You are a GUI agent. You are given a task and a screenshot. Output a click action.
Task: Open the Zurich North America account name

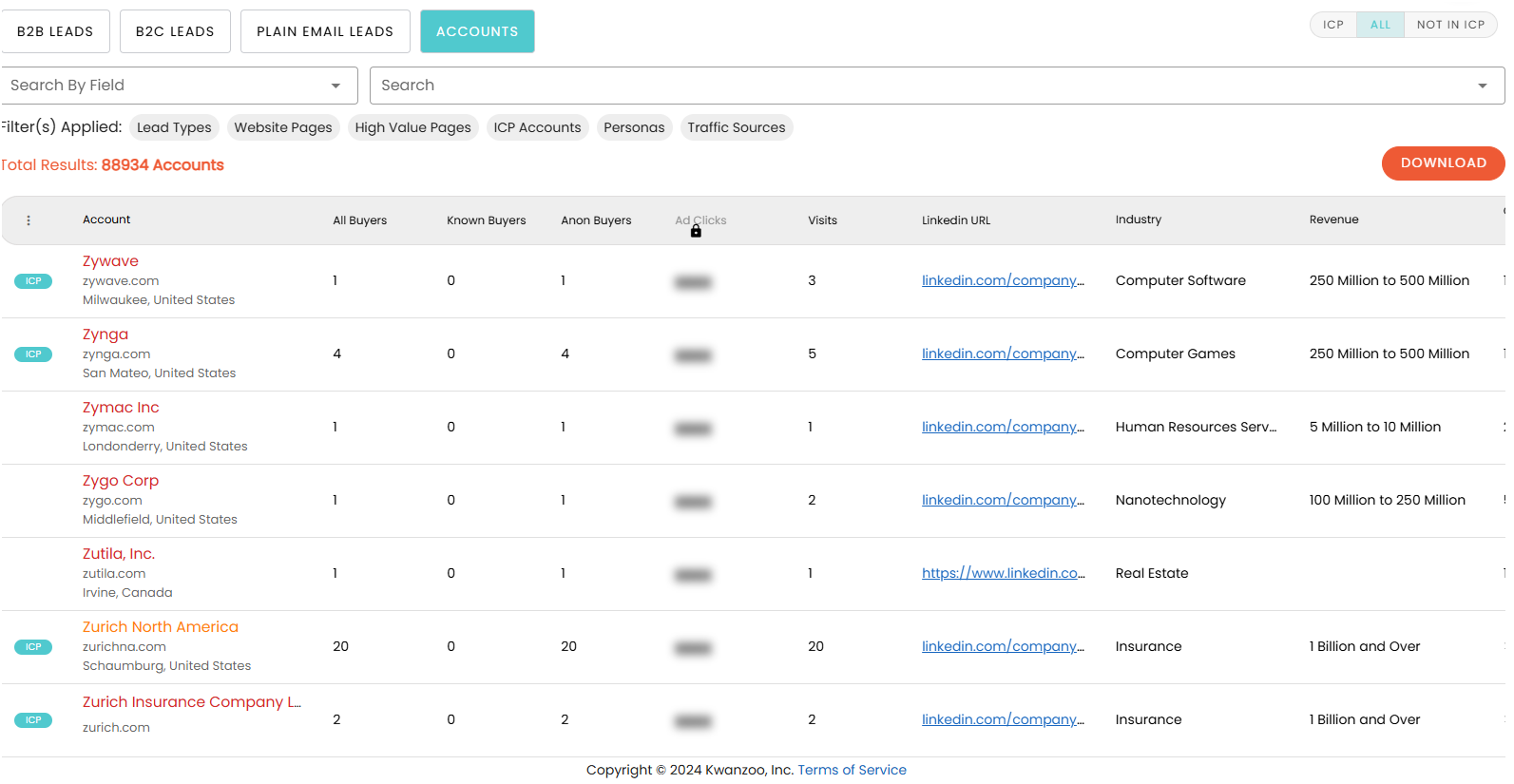161,627
